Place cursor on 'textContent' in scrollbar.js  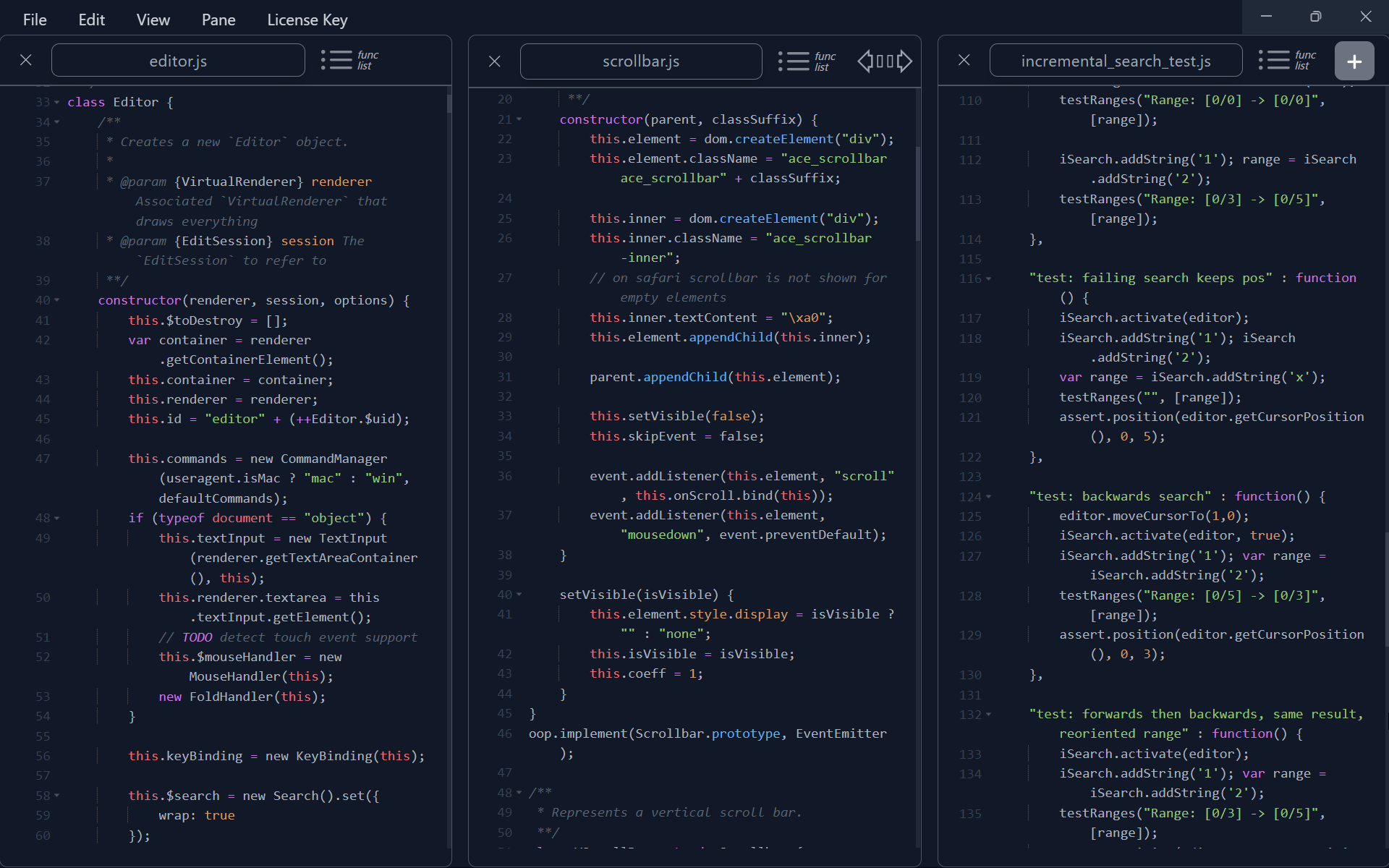click(x=715, y=318)
